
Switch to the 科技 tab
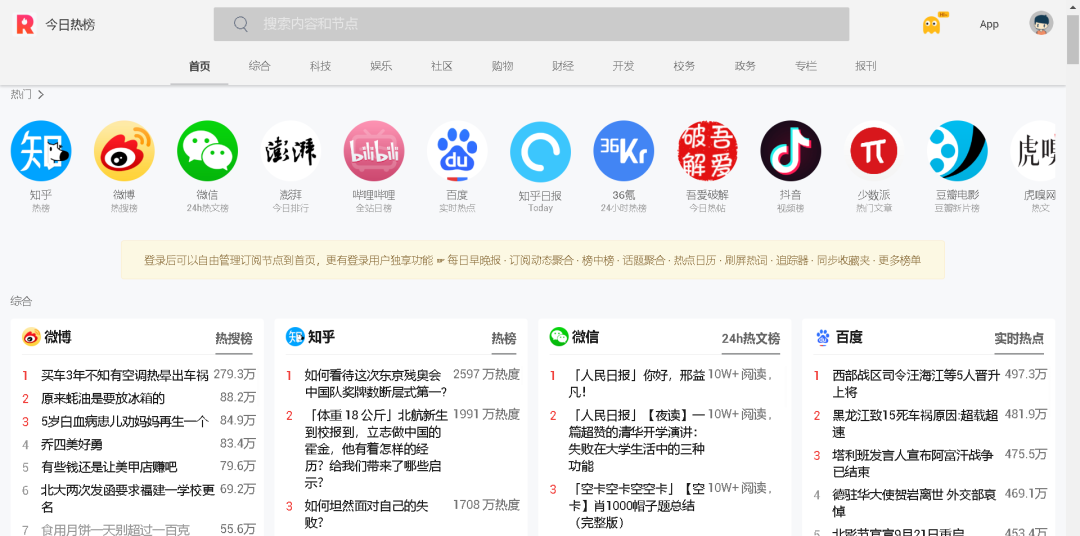tap(320, 66)
